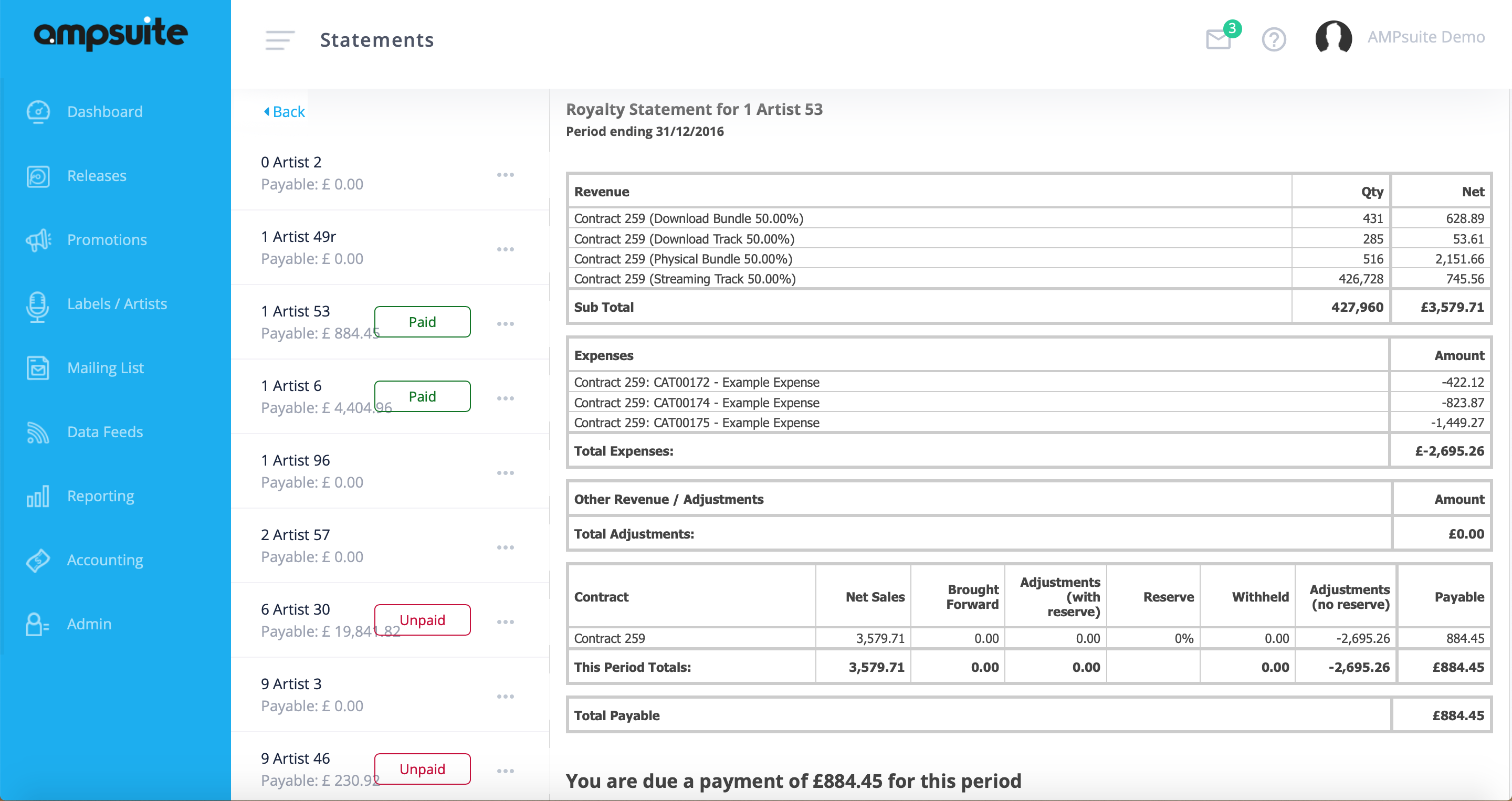Viewport: 1512px width, 801px height.
Task: Click the Unpaid badge for 9 Artist 46
Action: point(423,769)
